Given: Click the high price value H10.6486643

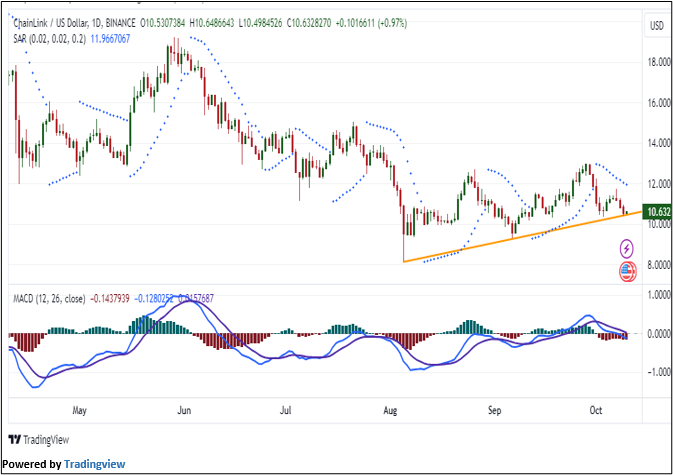Looking at the screenshot, I should (x=212, y=23).
